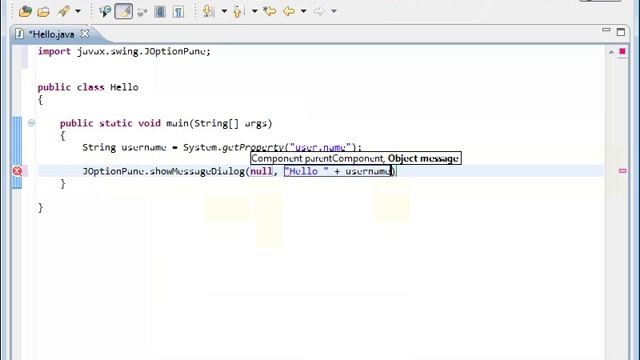The width and height of the screenshot is (640, 360).
Task: Click on 'import' keyword text
Action: tap(54, 51)
